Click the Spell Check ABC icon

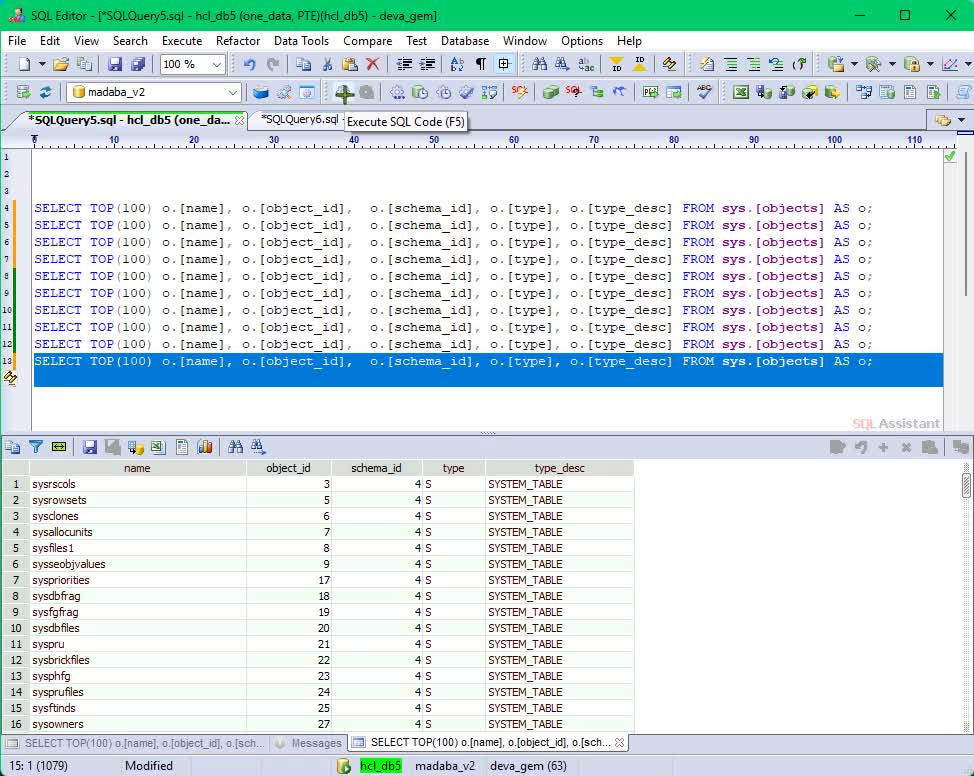coord(704,93)
